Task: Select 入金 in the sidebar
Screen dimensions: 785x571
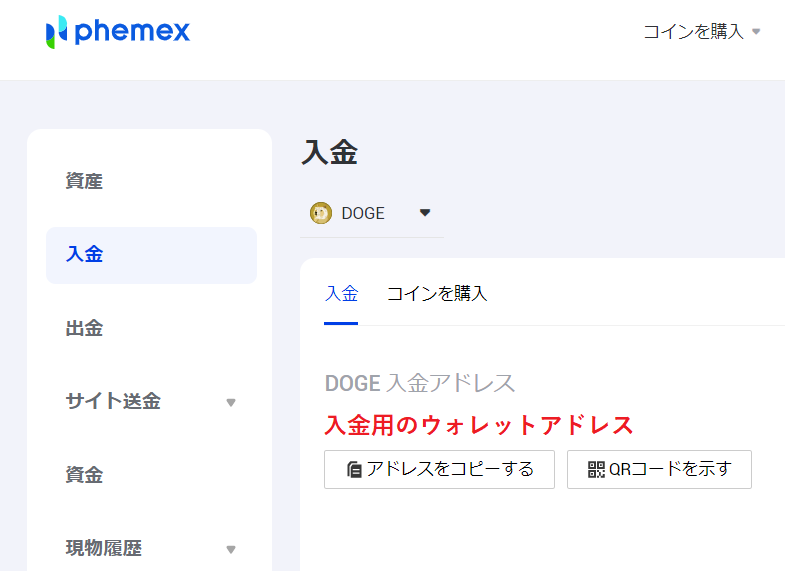Action: 152,255
